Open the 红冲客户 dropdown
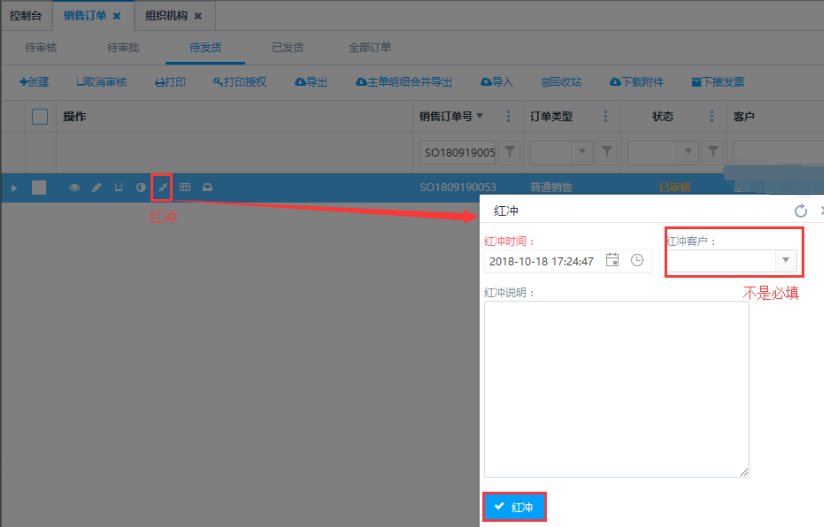 click(x=786, y=260)
